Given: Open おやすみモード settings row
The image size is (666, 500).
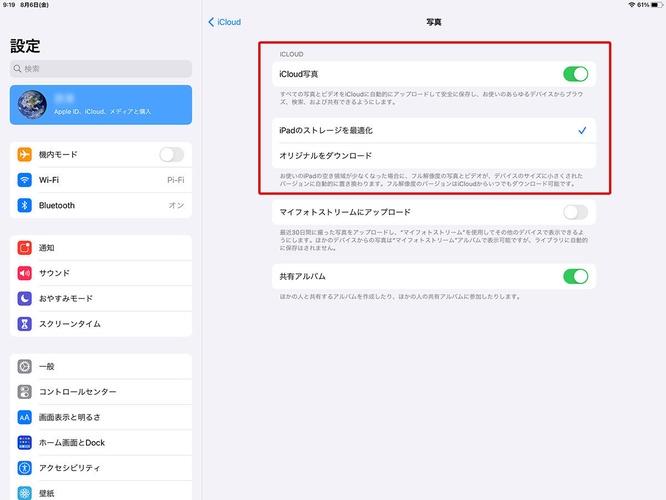Looking at the screenshot, I should (x=101, y=298).
